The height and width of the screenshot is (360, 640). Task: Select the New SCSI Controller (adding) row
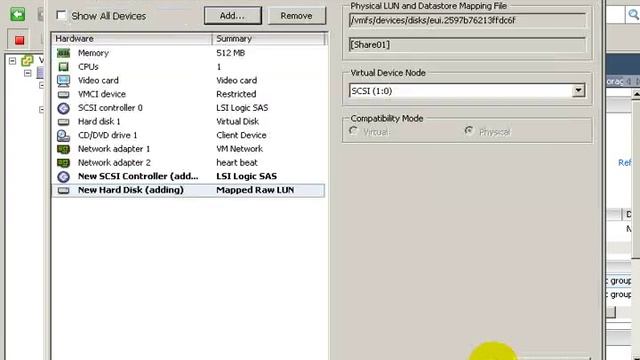[x=189, y=176]
